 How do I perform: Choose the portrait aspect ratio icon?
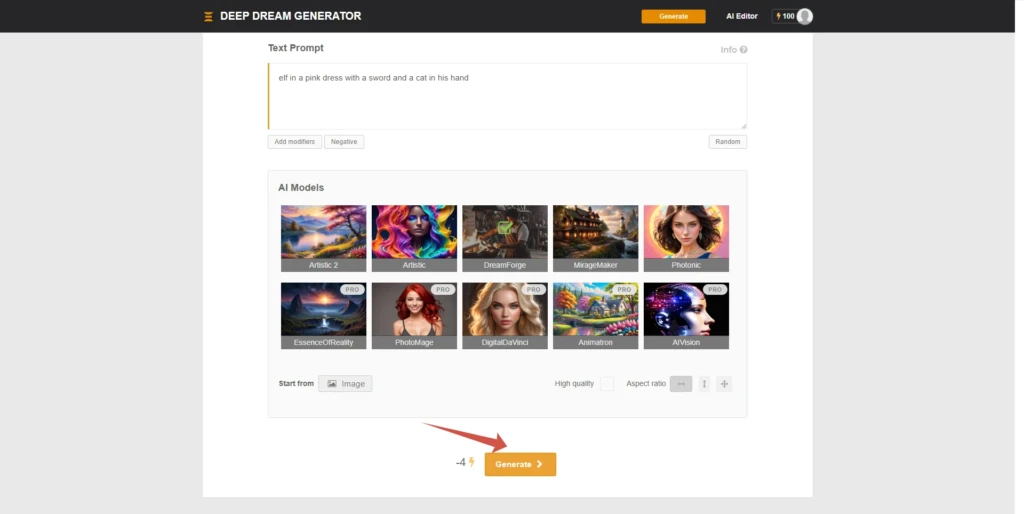tap(704, 383)
